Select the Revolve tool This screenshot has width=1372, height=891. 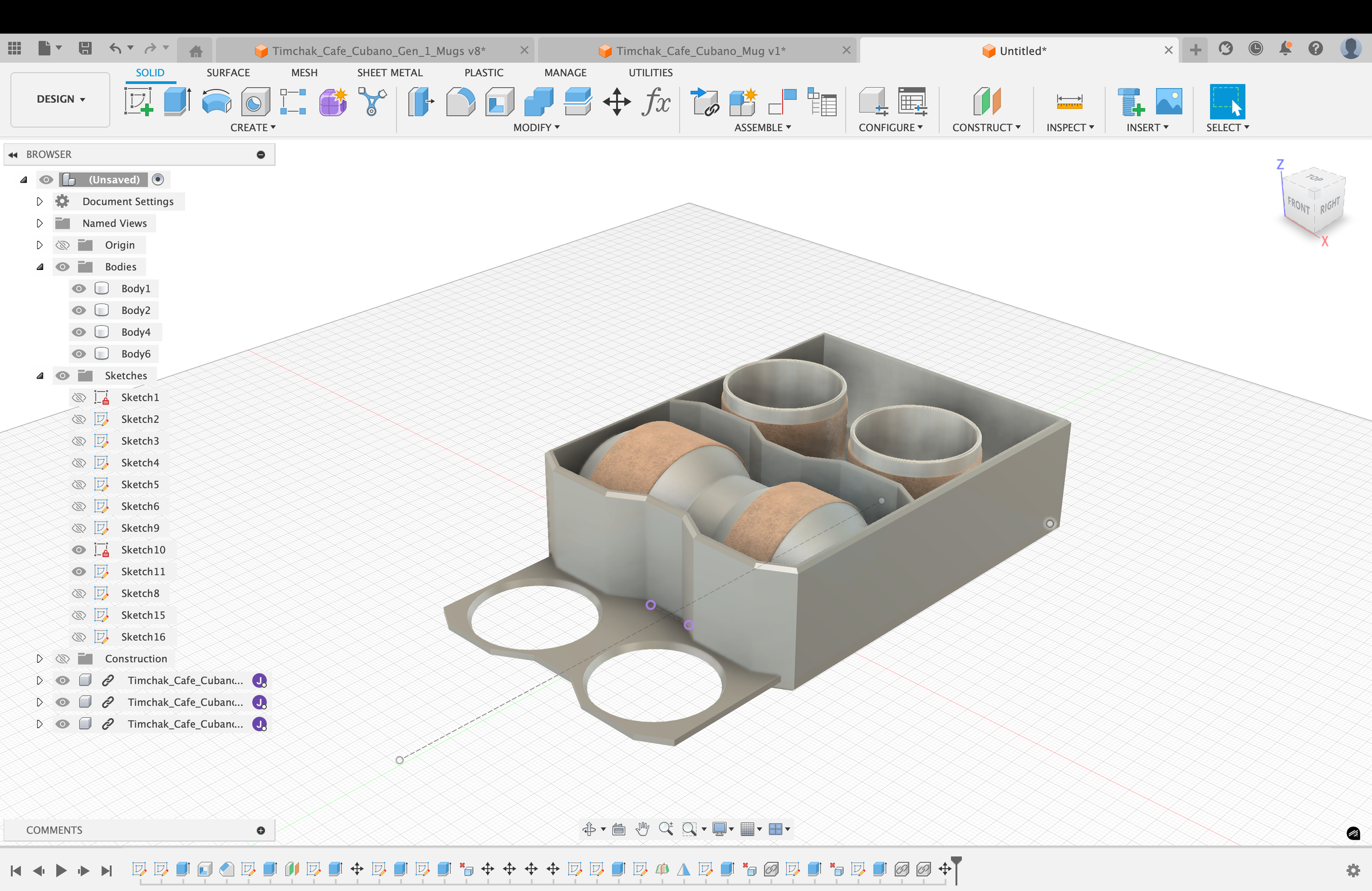tap(216, 101)
